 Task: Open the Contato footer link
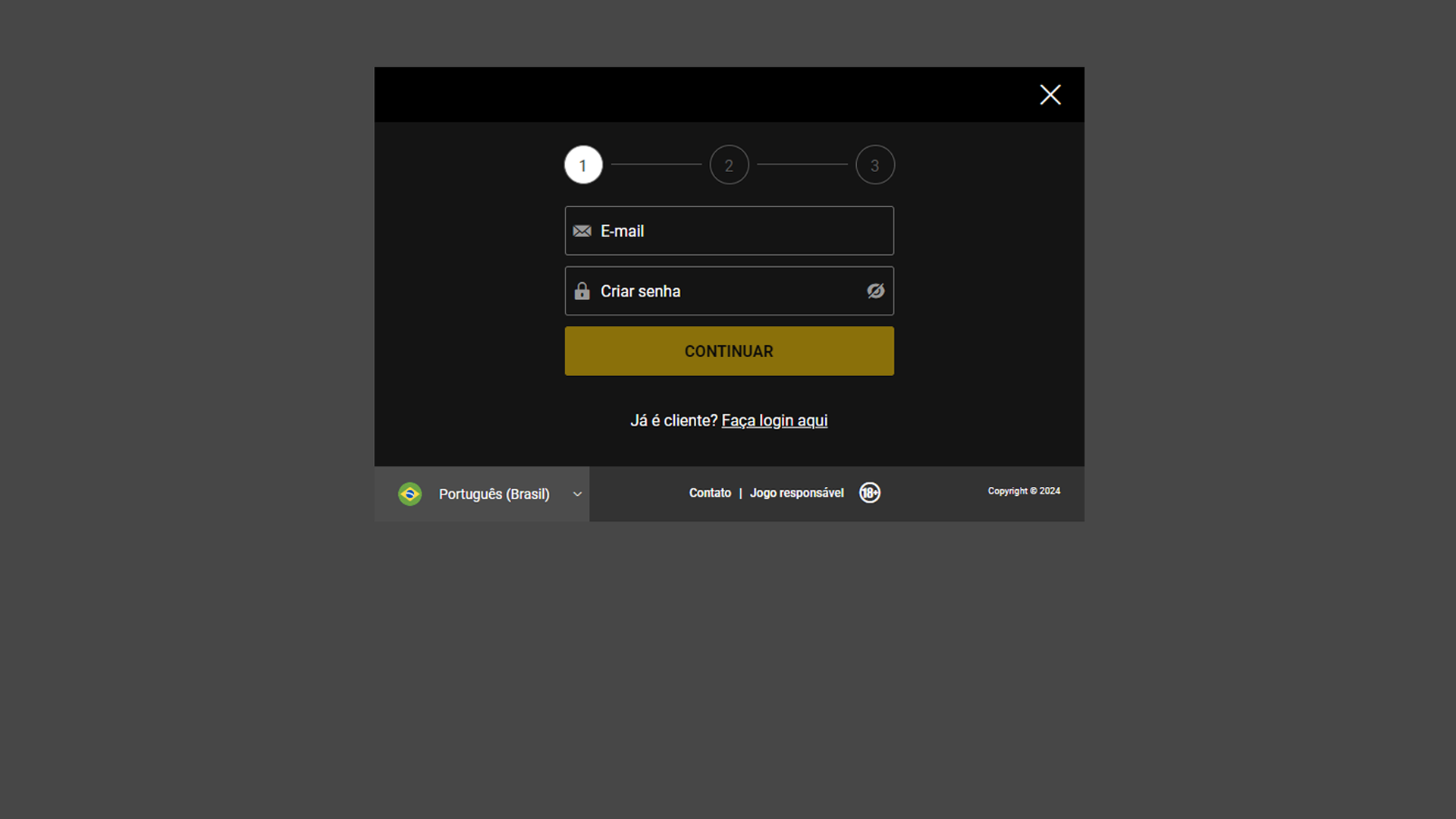(x=710, y=493)
